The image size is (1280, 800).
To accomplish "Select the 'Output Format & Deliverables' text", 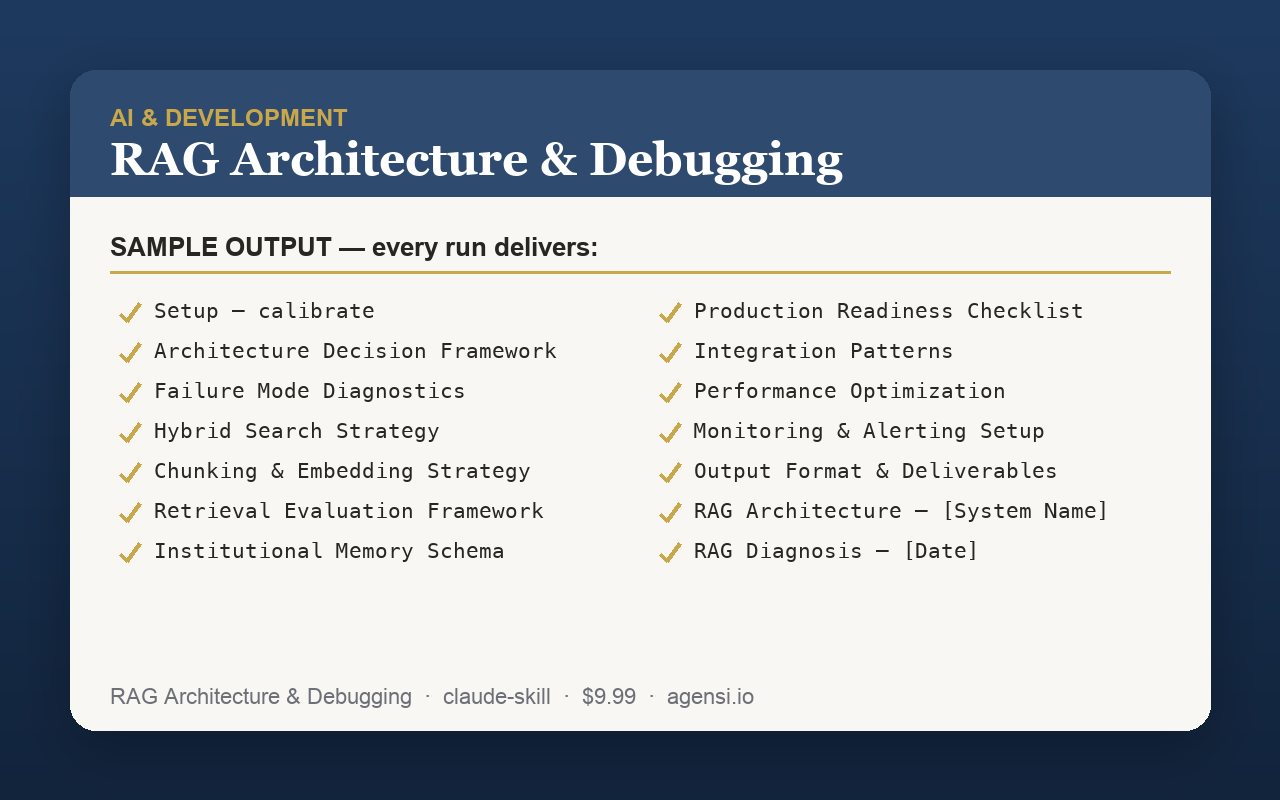I will coord(876,471).
